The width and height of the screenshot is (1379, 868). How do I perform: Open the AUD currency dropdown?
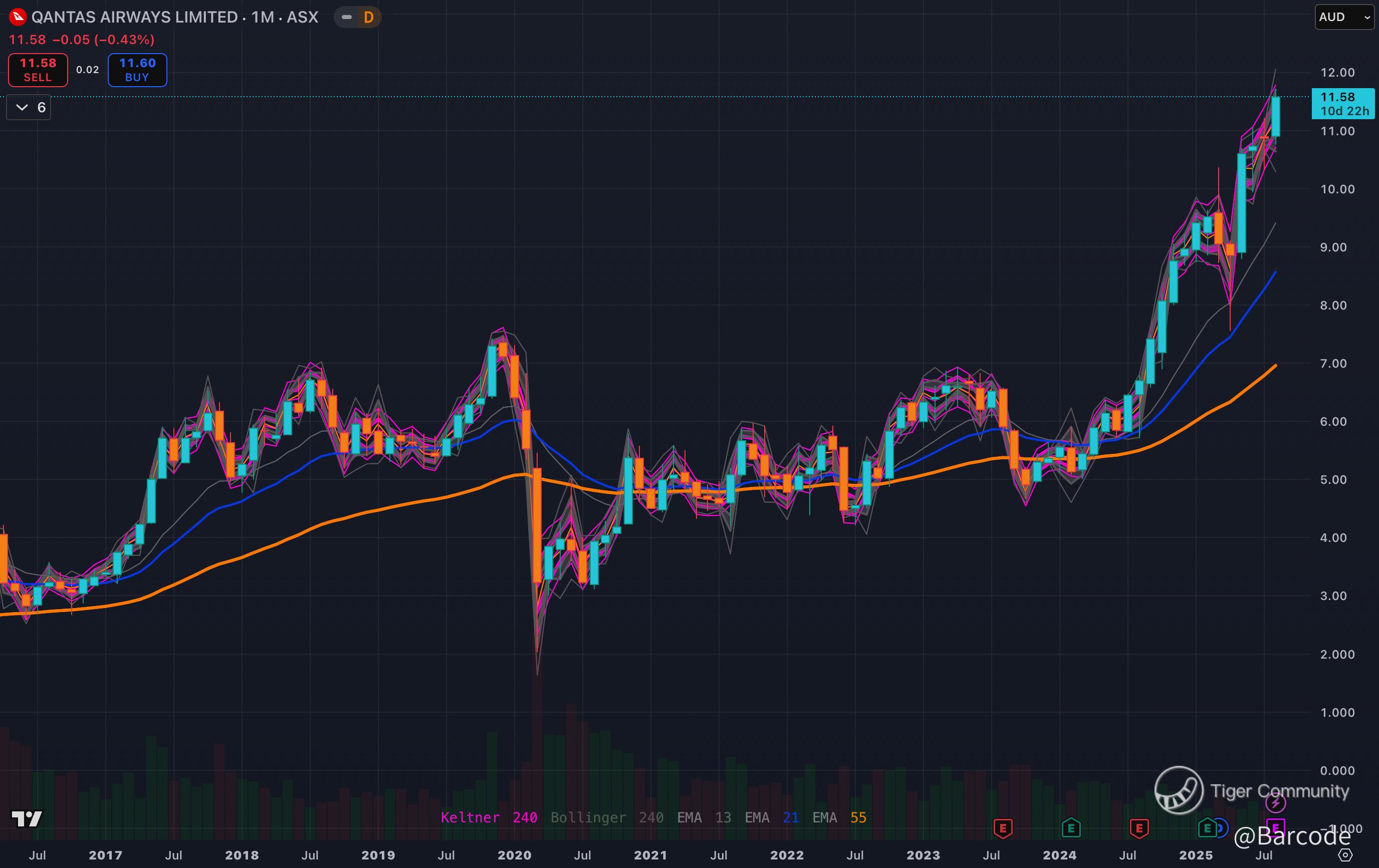1343,17
